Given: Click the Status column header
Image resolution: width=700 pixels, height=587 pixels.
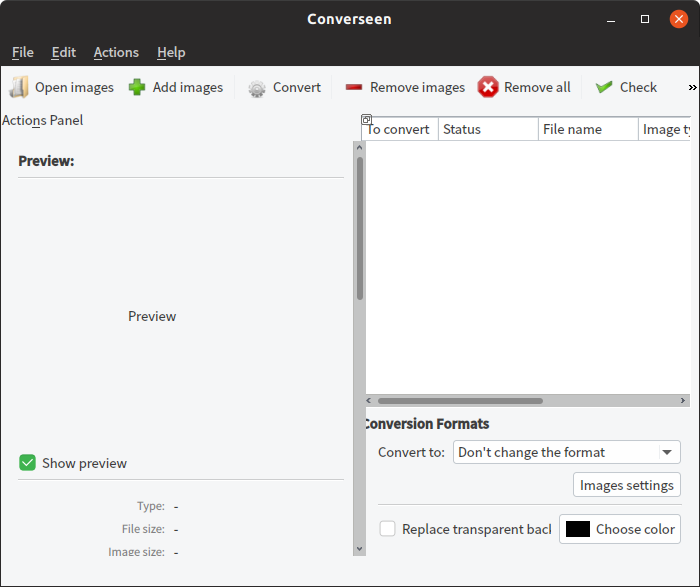Looking at the screenshot, I should pos(488,129).
